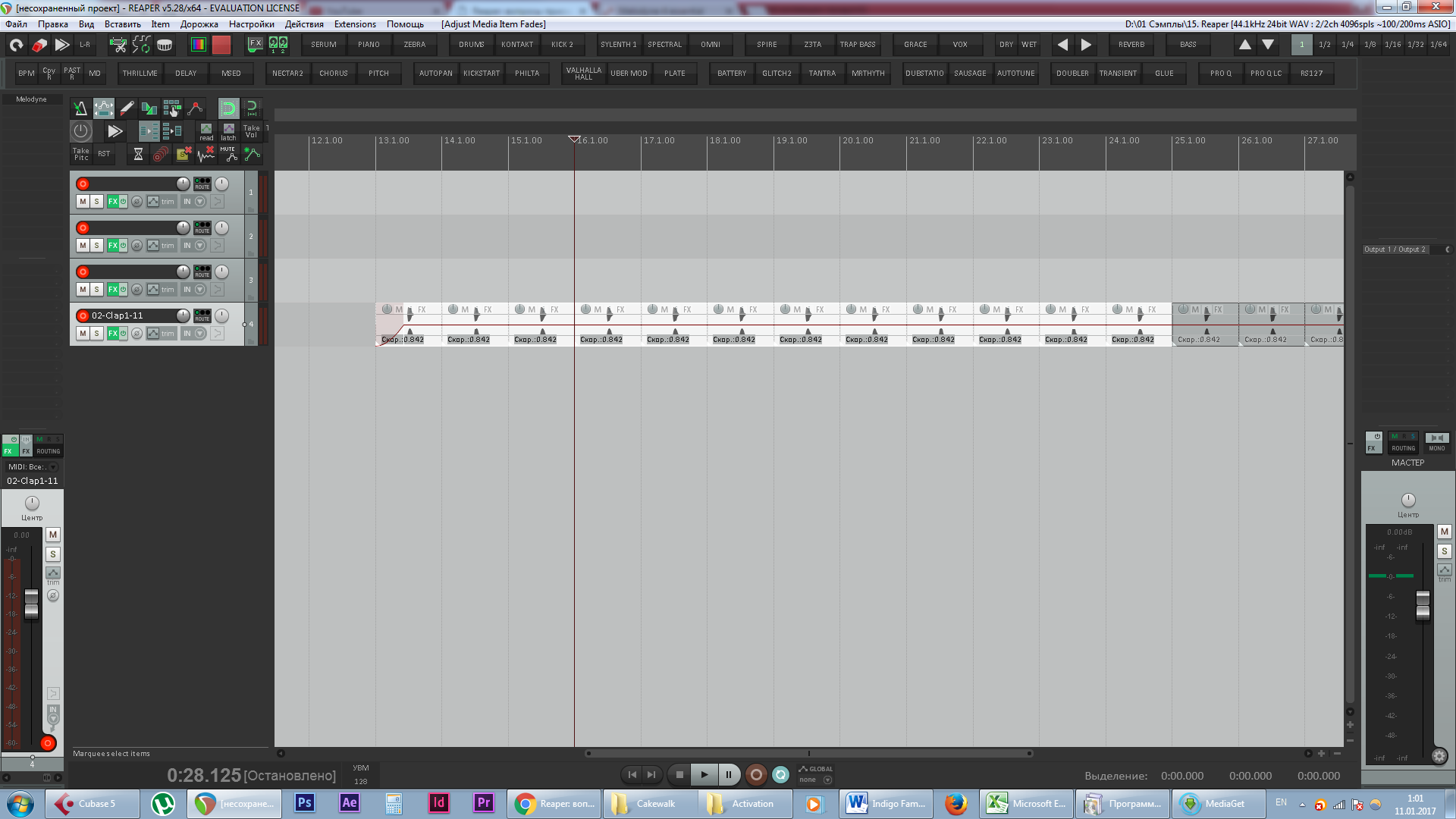
Task: Open trim envelope menu on track 3
Action: 161,290
